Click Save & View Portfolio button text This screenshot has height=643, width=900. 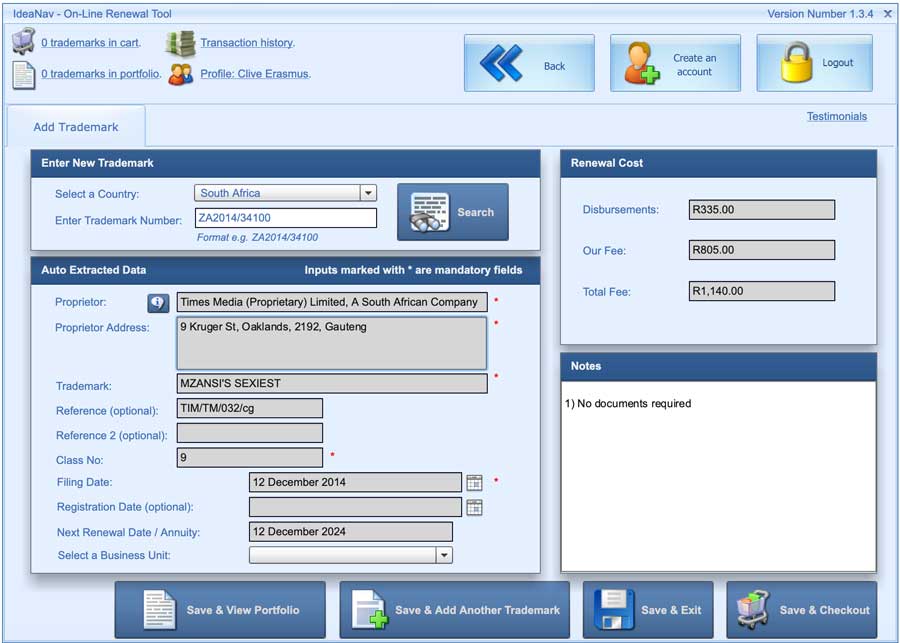[x=243, y=610]
